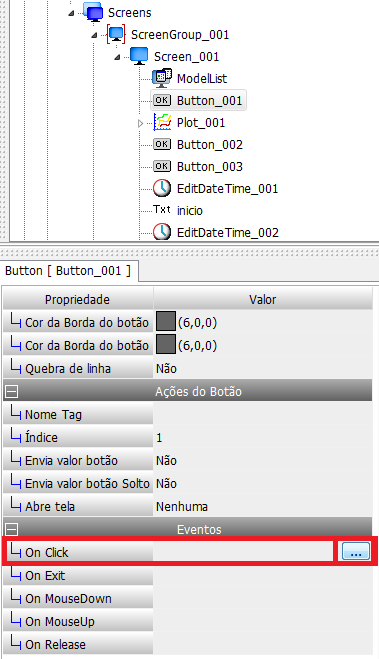Collapse the Eventos section
The height and width of the screenshot is (659, 379).
(x=11, y=529)
